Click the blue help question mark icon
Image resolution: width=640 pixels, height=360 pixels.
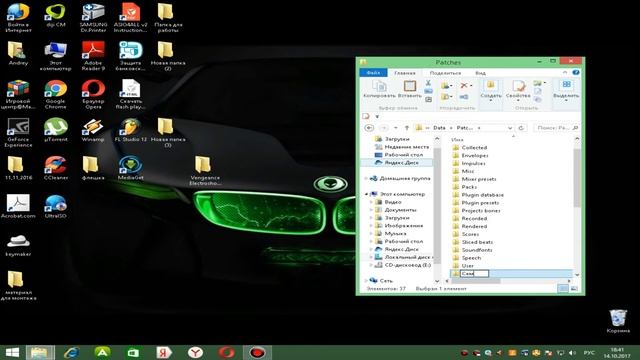coord(576,72)
